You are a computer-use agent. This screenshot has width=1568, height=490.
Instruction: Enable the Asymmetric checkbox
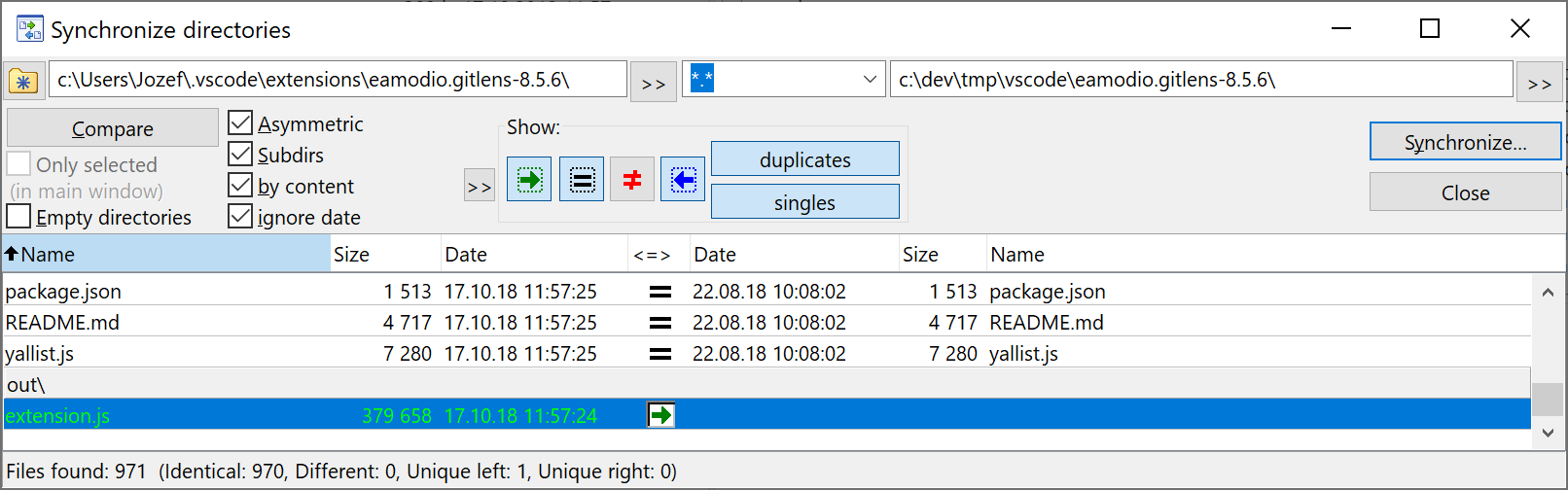click(240, 123)
